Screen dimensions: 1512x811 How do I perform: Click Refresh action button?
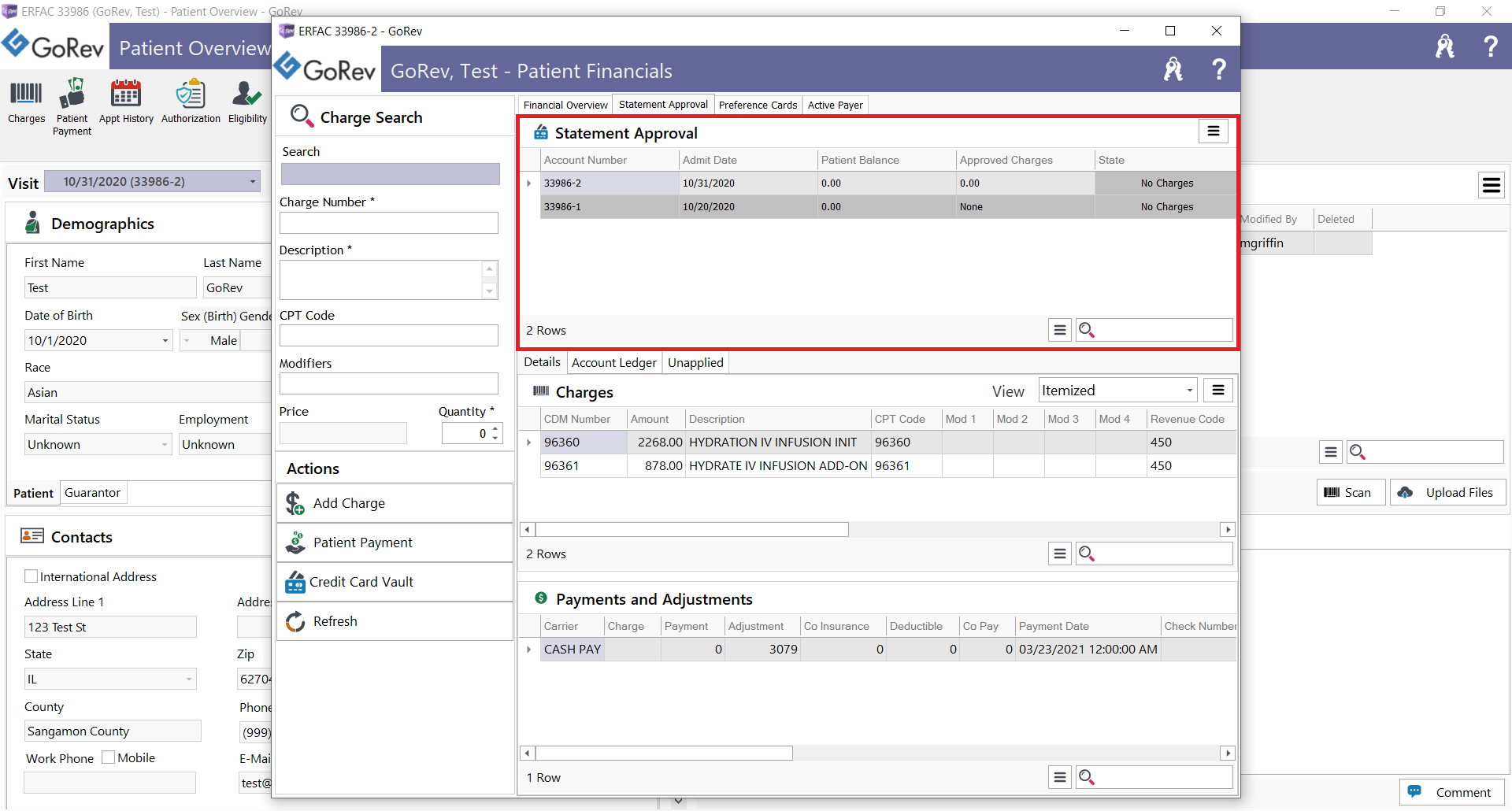point(395,621)
